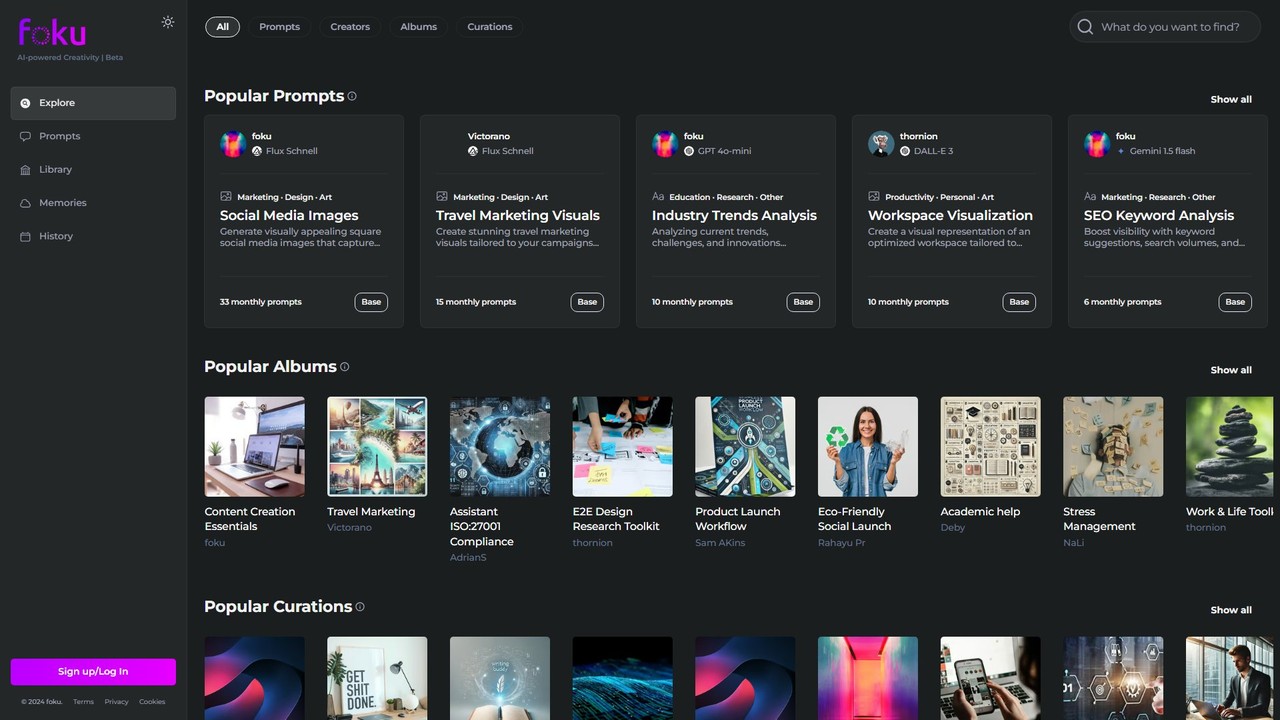The height and width of the screenshot is (720, 1280).
Task: Select the Albums filter tab
Action: [x=418, y=27]
